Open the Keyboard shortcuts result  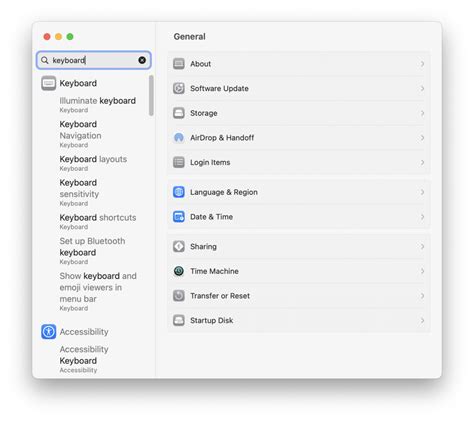coord(98,221)
